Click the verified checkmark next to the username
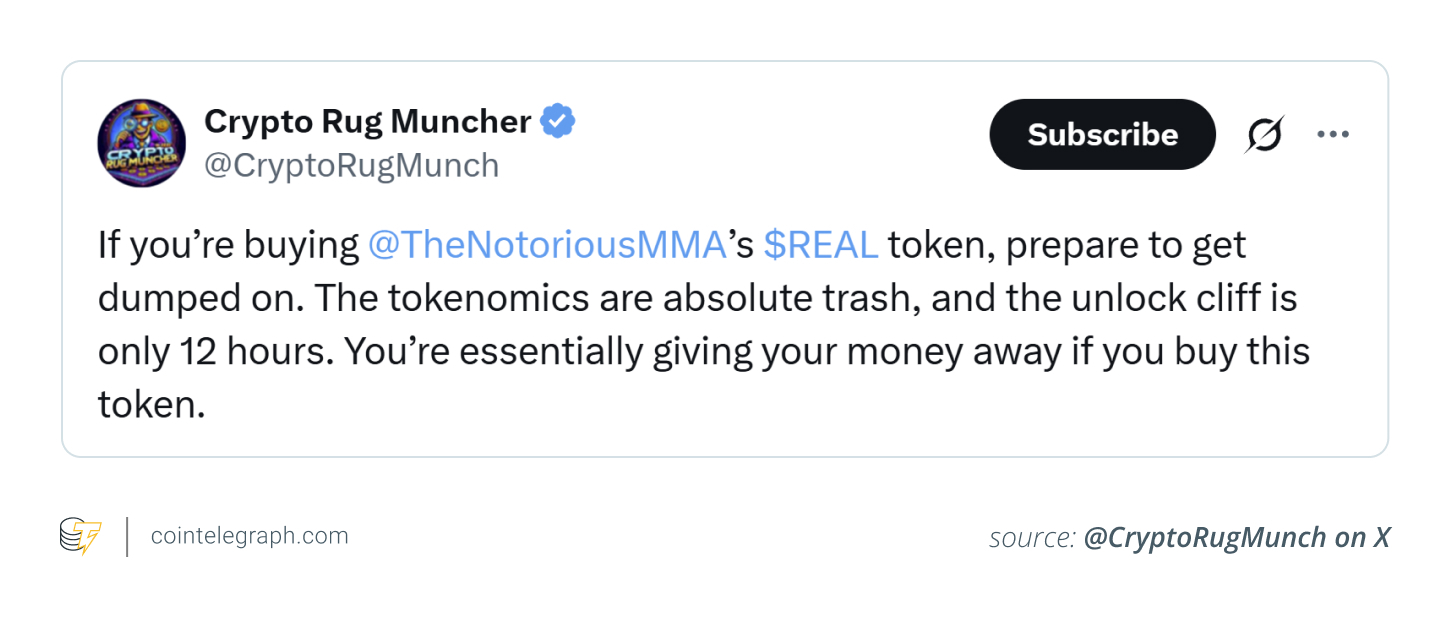The width and height of the screenshot is (1450, 617). tap(558, 120)
